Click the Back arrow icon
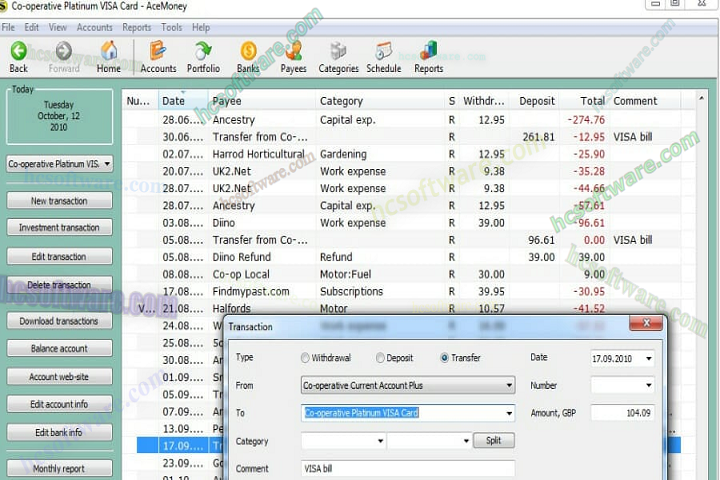Screen dimensions: 720x480 coord(18,51)
